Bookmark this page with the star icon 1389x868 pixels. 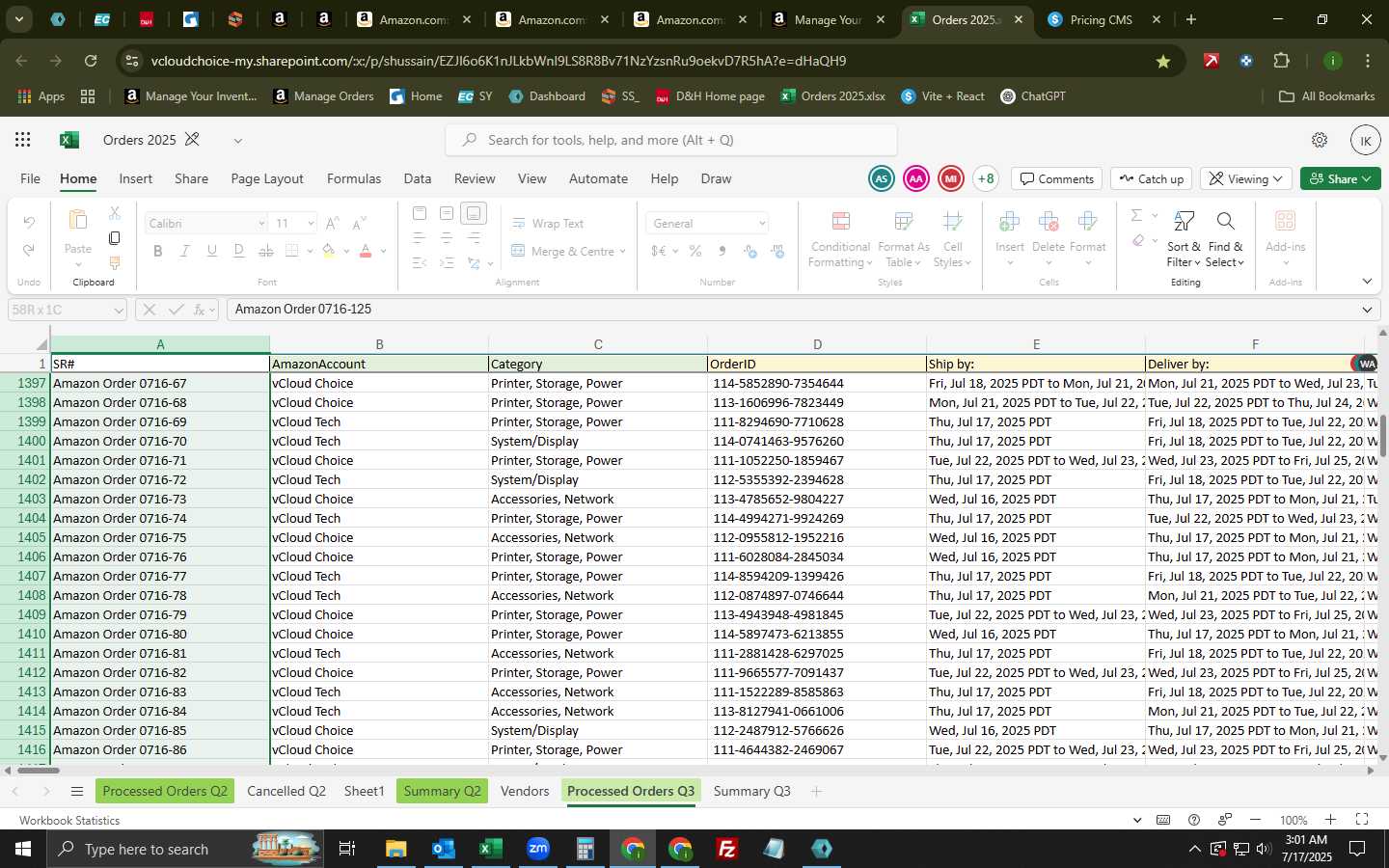tap(1163, 61)
